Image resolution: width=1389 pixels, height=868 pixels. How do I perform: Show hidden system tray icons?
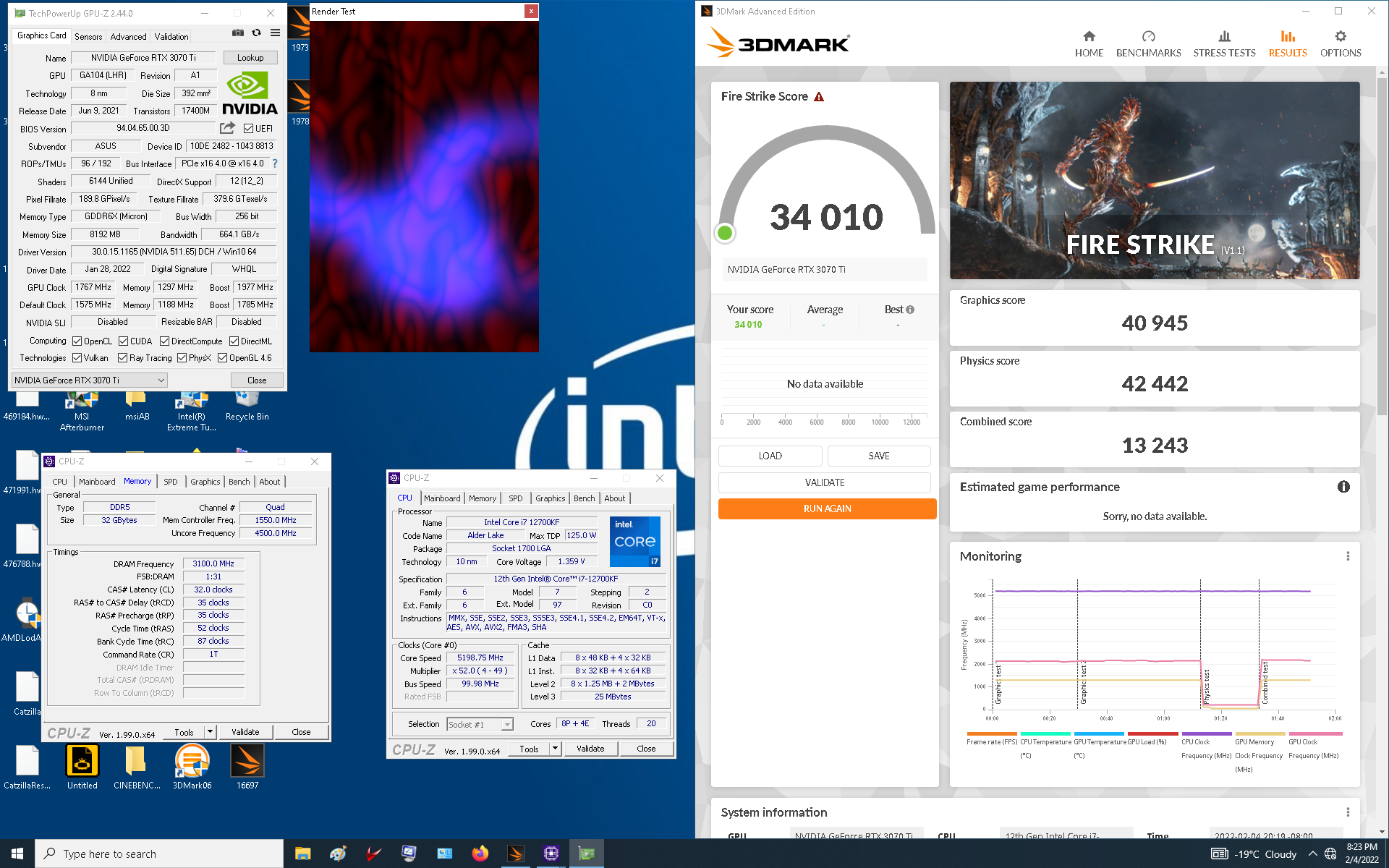point(1312,854)
